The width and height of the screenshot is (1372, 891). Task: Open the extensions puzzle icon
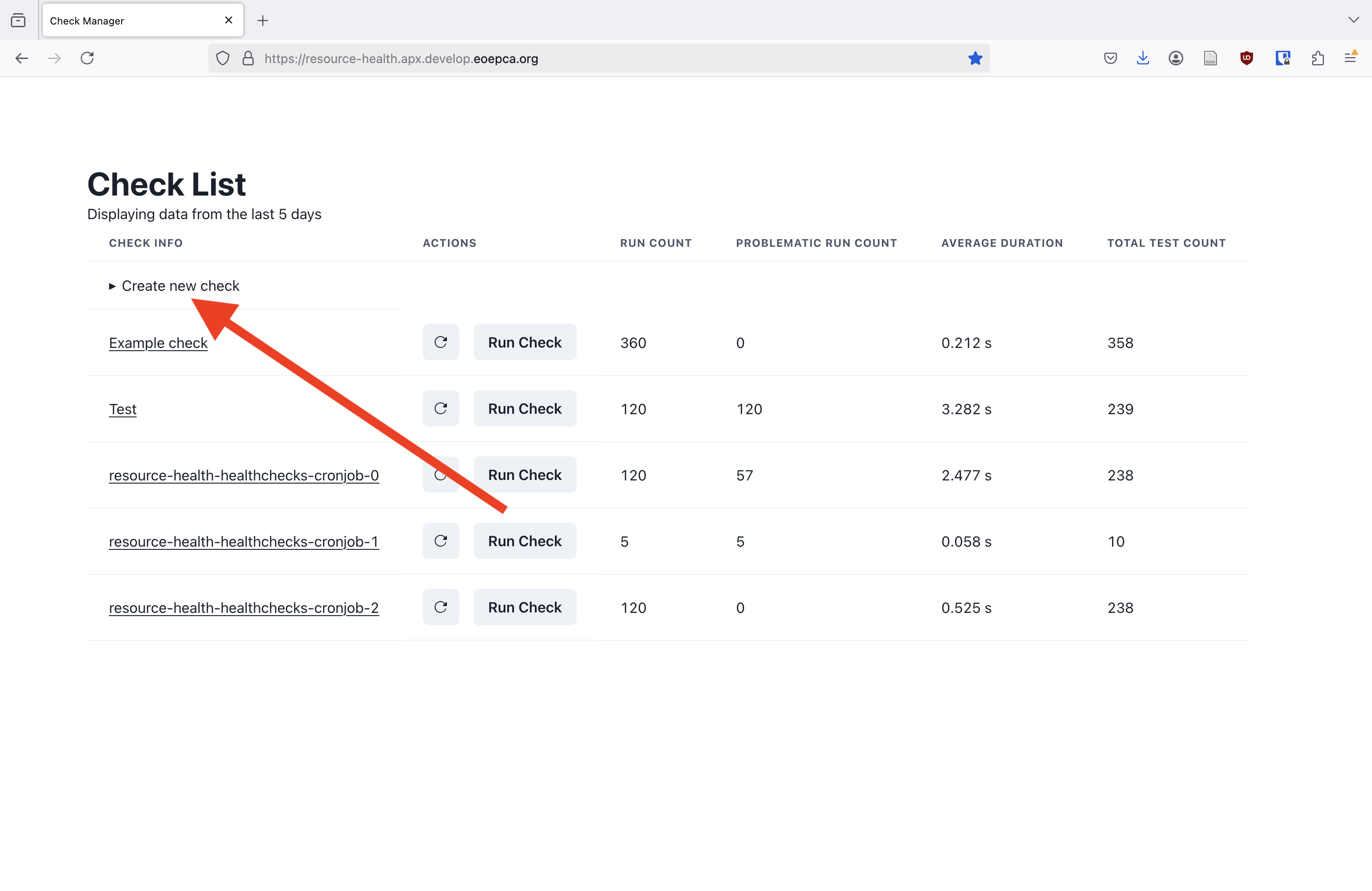[1317, 58]
